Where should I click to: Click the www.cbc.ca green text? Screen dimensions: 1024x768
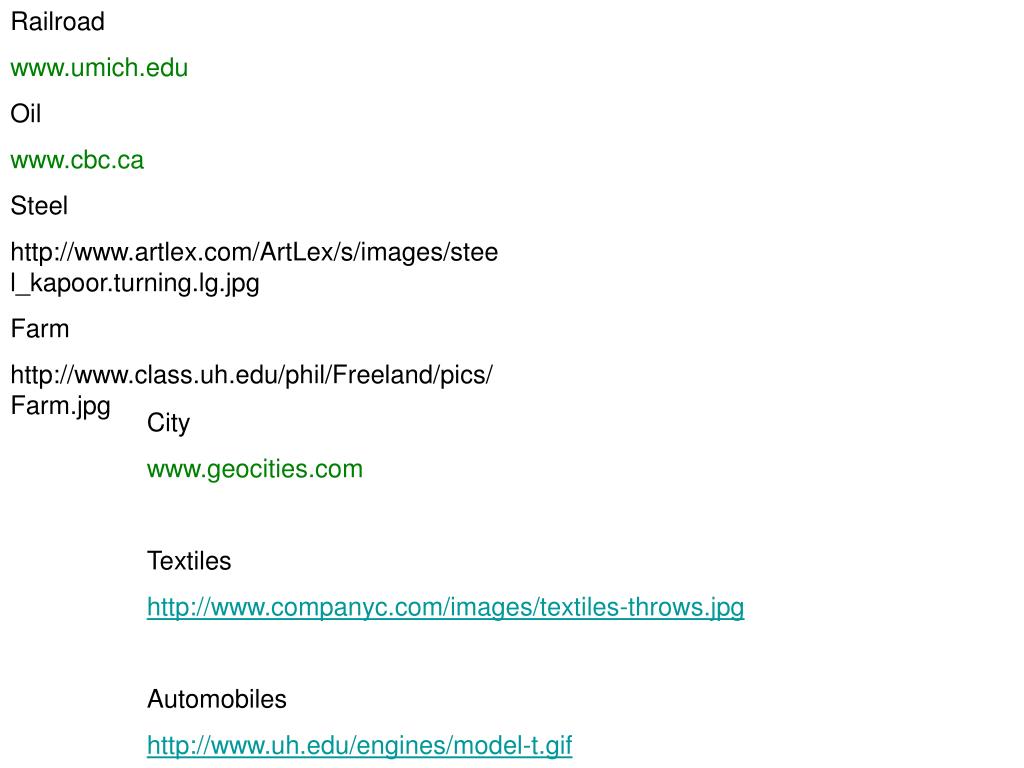[77, 160]
